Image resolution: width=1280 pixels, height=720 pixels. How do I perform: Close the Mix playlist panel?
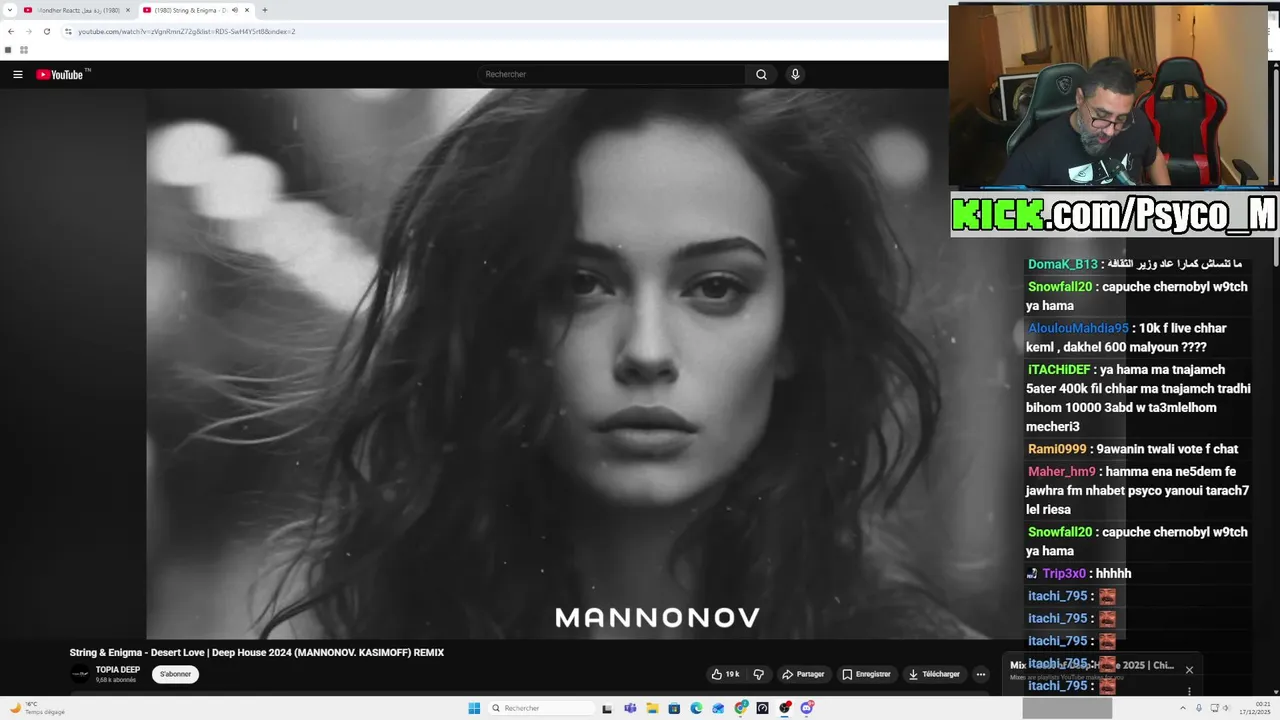[1189, 669]
